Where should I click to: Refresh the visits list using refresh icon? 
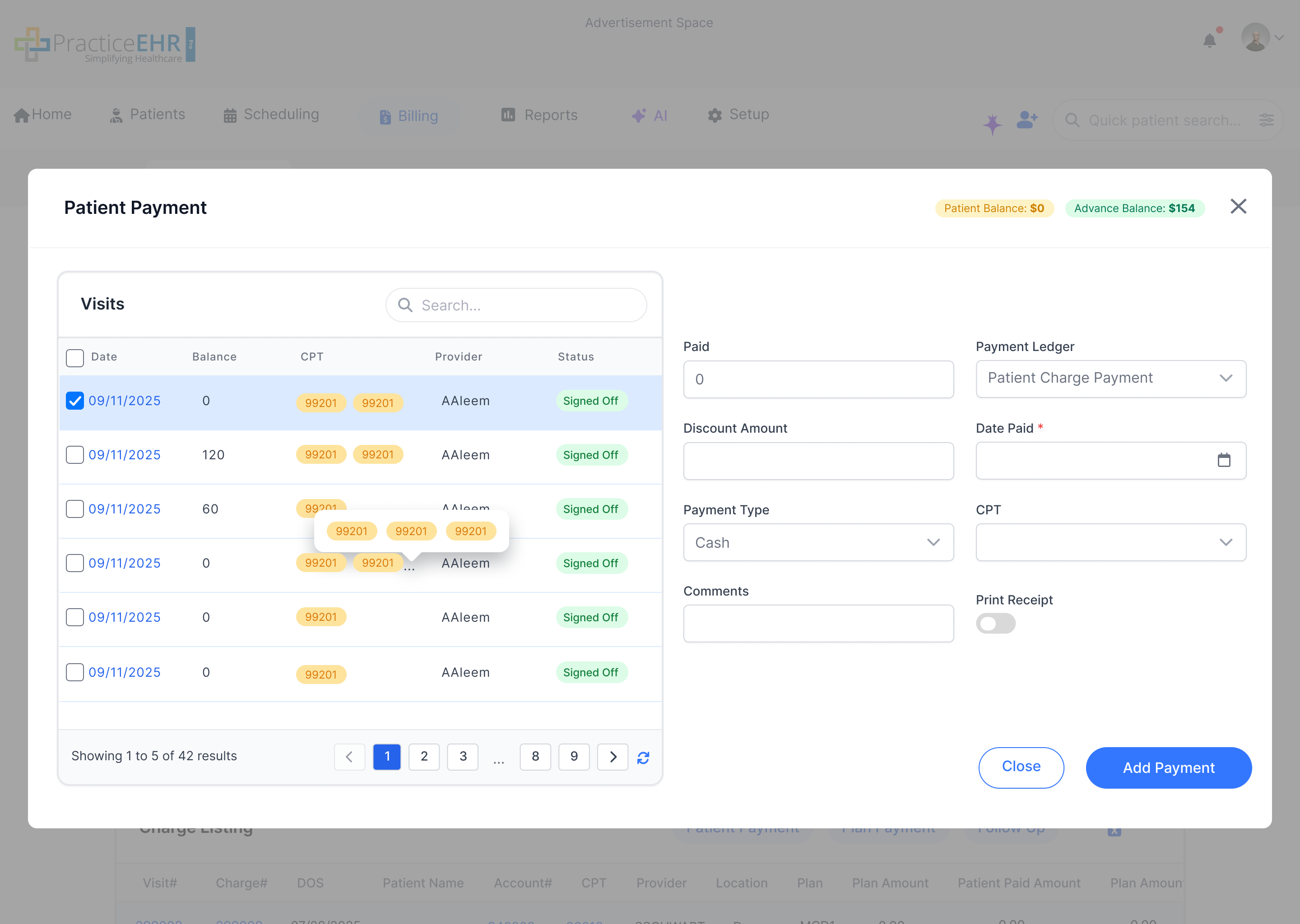(643, 758)
